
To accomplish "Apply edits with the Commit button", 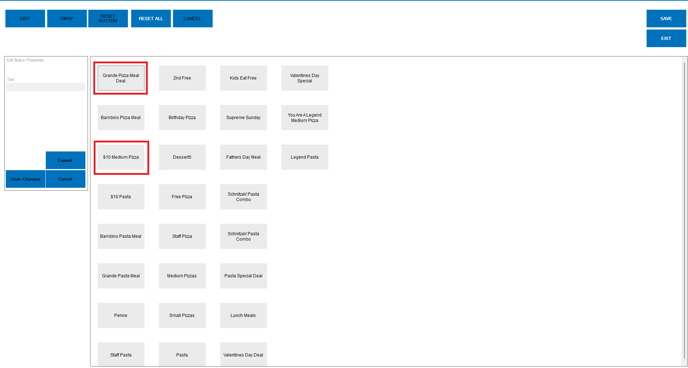I will coord(65,161).
